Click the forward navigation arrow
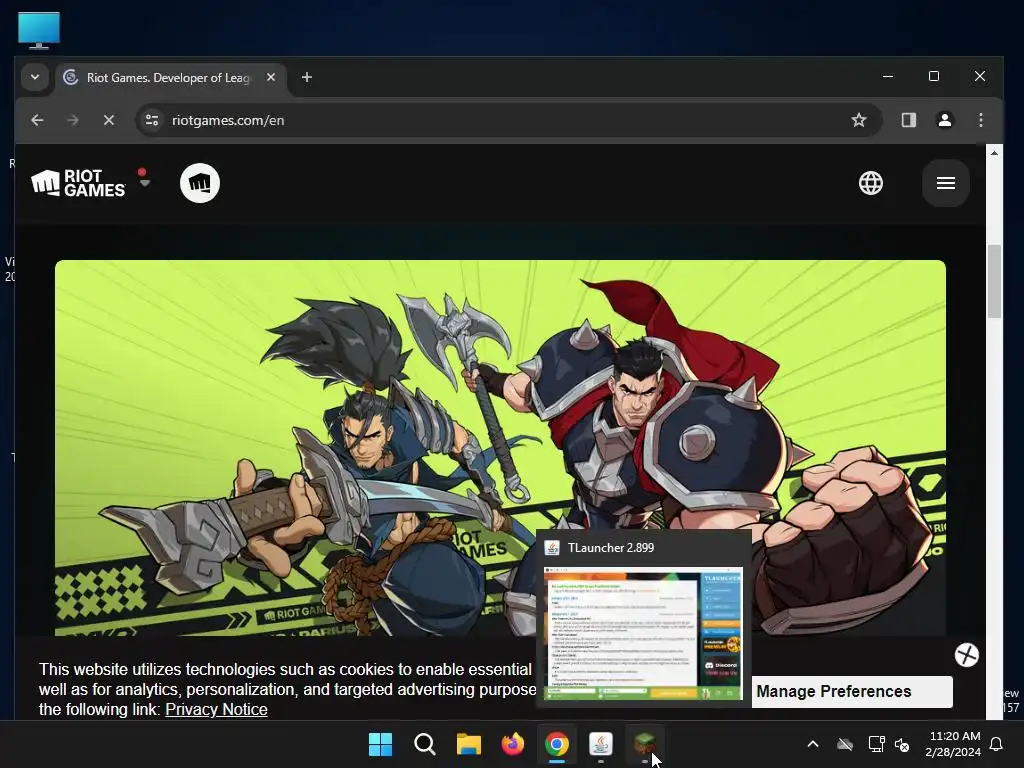Screen dimensions: 1024x768 point(73,120)
